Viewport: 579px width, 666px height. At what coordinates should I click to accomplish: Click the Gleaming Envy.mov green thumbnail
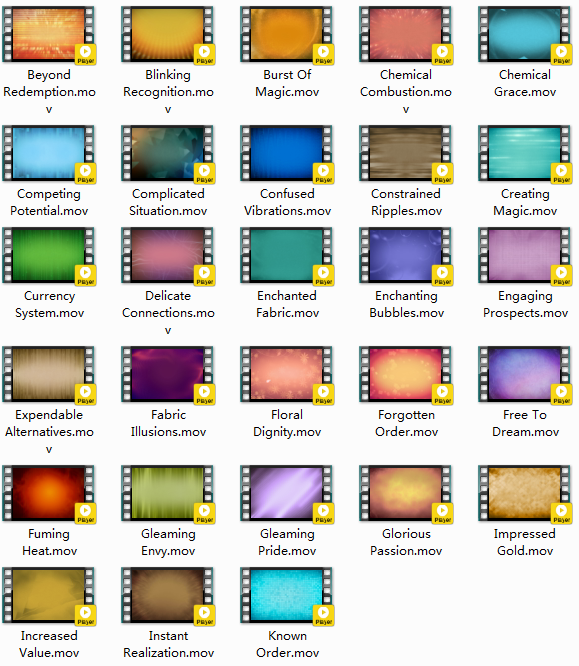click(x=168, y=494)
